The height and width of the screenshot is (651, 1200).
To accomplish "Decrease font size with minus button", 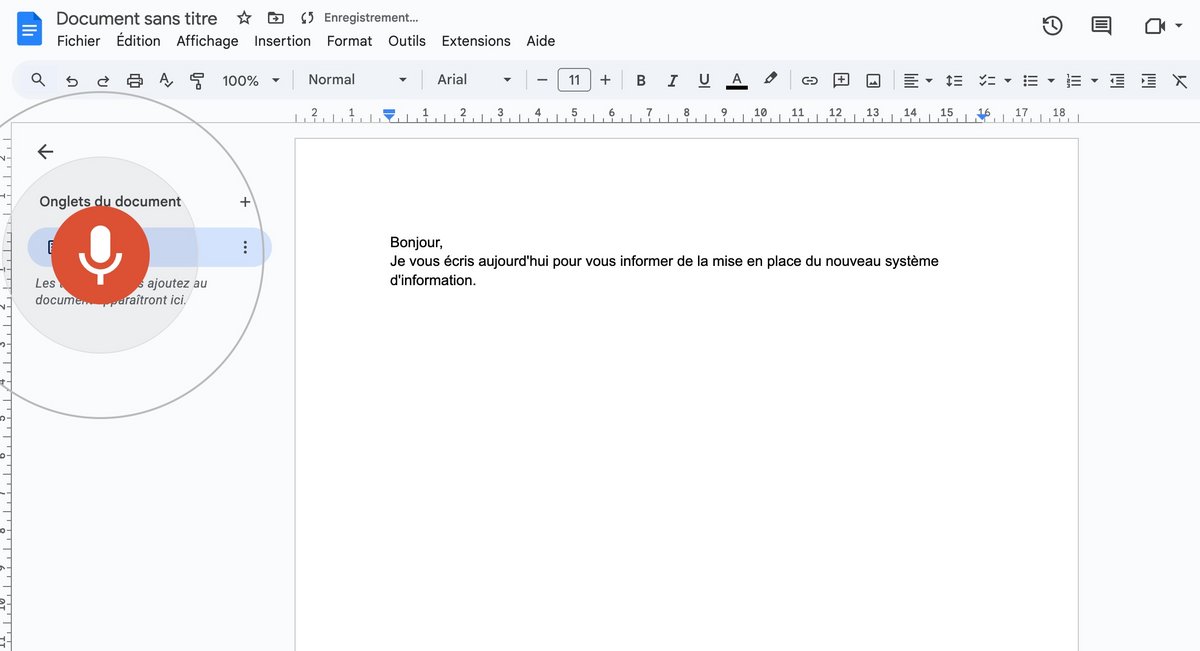I will 542,80.
